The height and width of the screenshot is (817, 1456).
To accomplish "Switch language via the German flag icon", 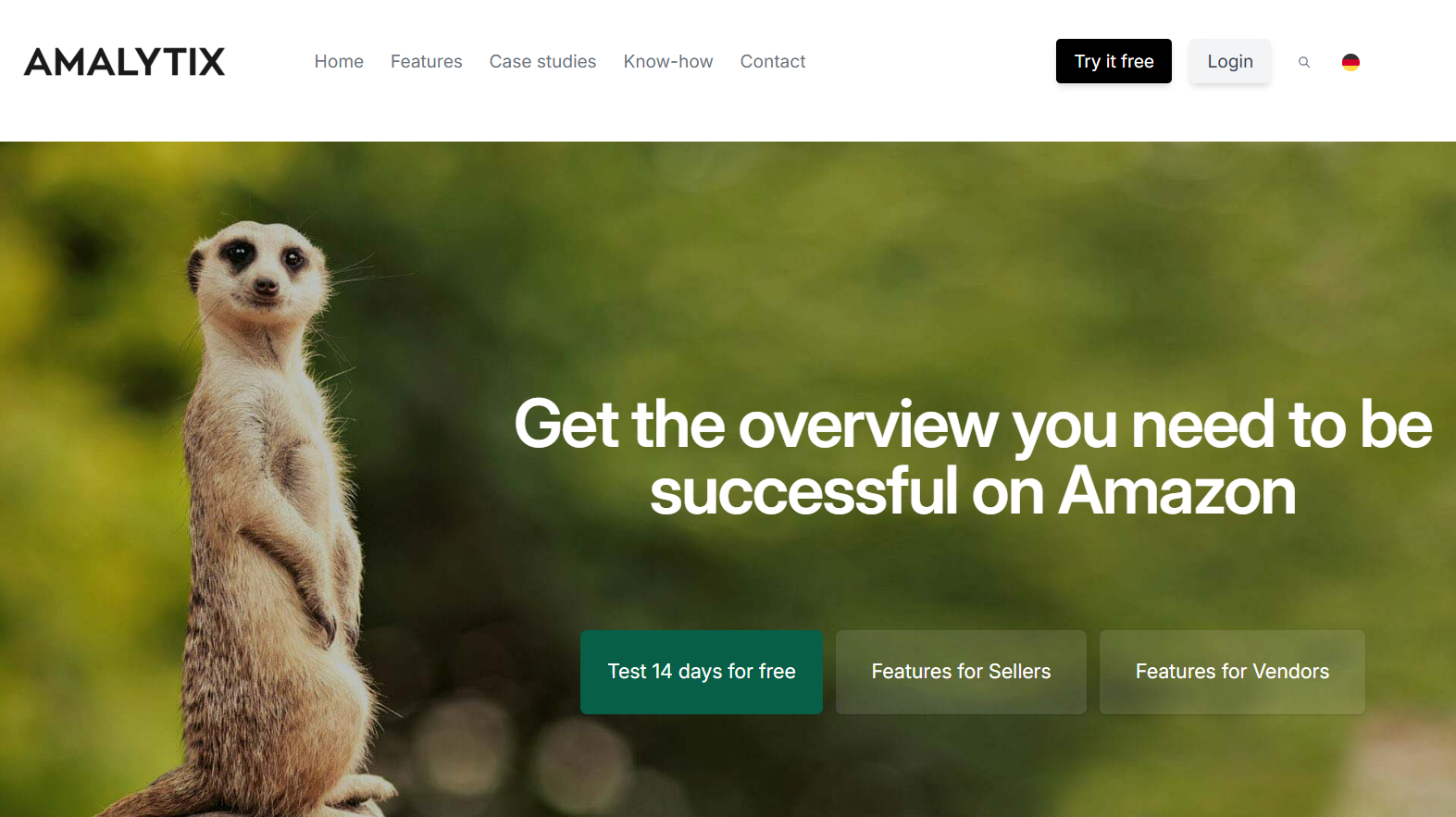I will click(x=1350, y=62).
